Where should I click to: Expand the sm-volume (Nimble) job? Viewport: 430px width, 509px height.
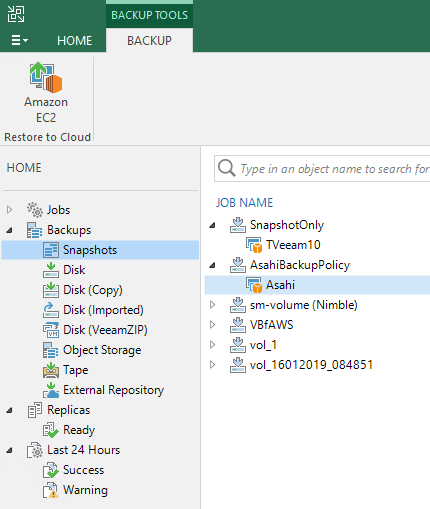coord(213,305)
